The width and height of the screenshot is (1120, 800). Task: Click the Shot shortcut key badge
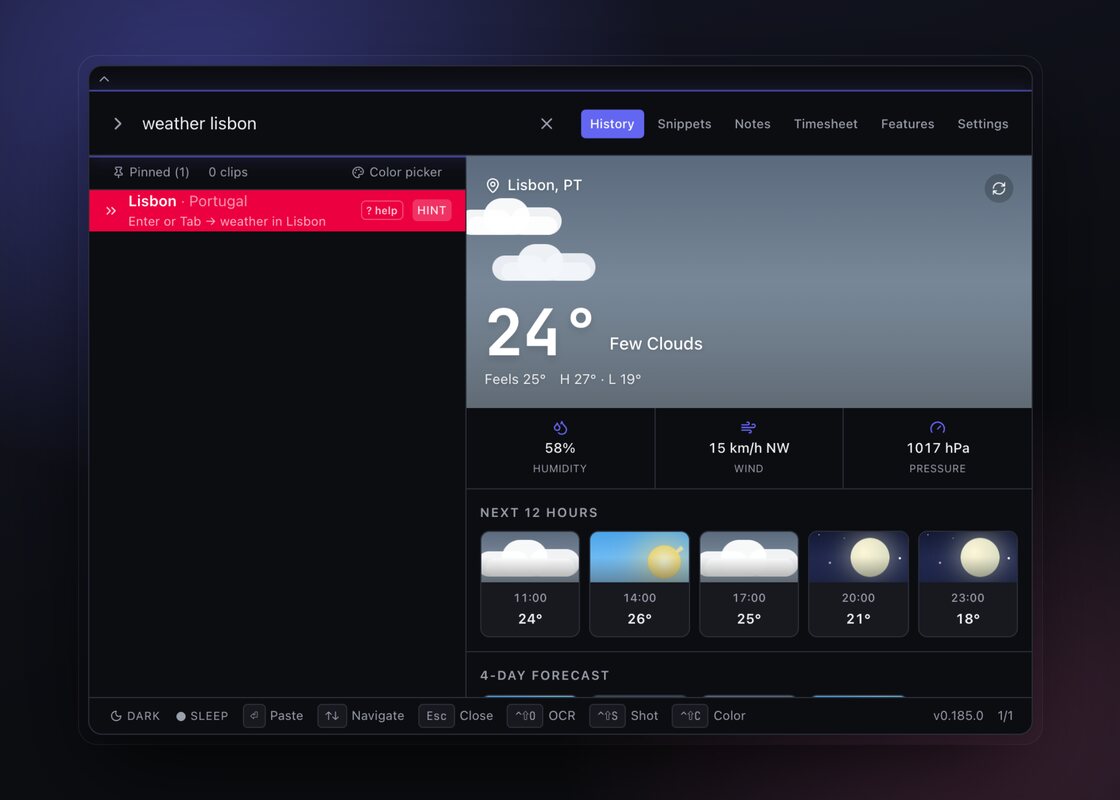[x=607, y=716]
